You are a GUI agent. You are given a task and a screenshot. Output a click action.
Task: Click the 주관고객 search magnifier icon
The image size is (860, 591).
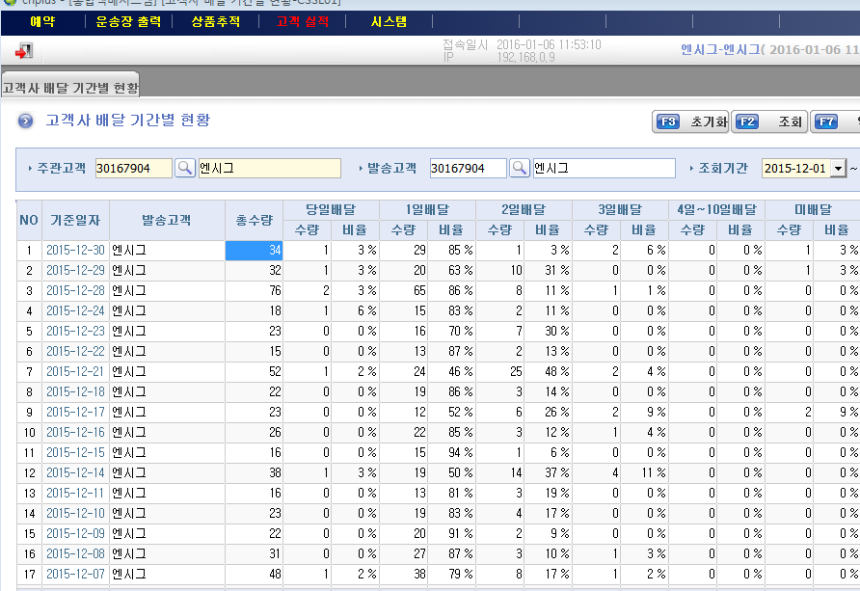(x=185, y=168)
